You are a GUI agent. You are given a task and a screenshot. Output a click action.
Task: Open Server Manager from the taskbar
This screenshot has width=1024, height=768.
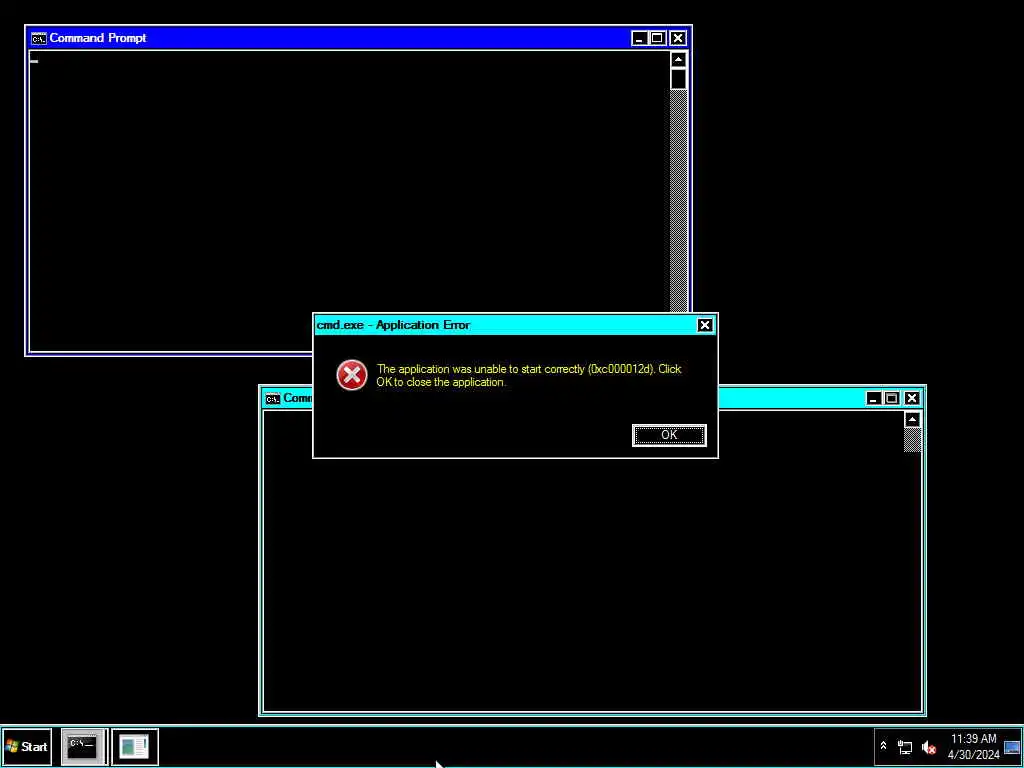point(135,746)
